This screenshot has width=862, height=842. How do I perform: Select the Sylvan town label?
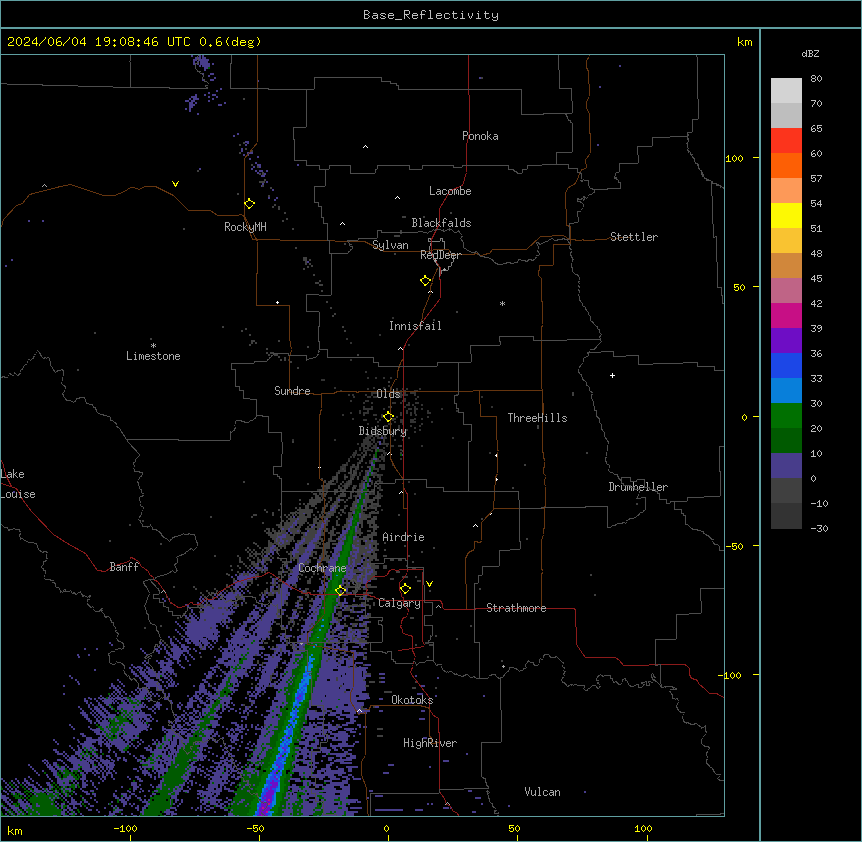390,245
